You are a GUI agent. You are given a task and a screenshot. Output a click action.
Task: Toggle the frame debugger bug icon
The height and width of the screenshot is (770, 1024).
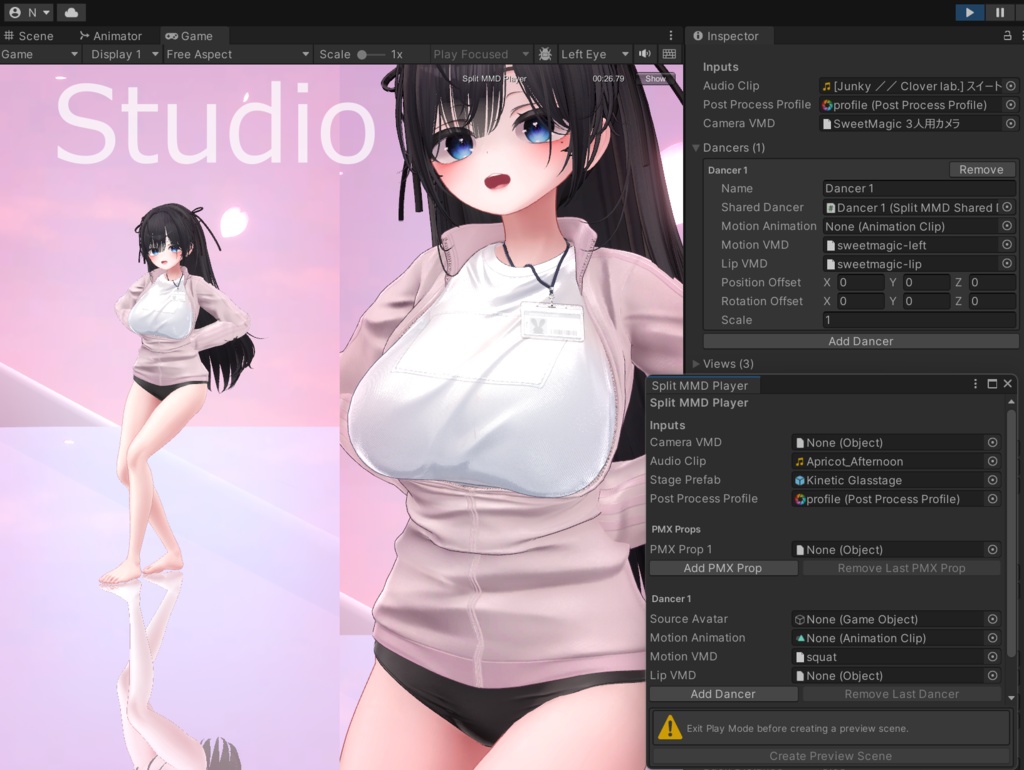[x=545, y=54]
